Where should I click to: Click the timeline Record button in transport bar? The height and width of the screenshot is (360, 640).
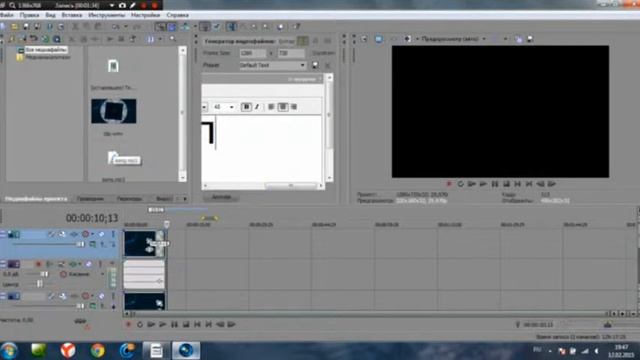pyautogui.click(x=129, y=324)
